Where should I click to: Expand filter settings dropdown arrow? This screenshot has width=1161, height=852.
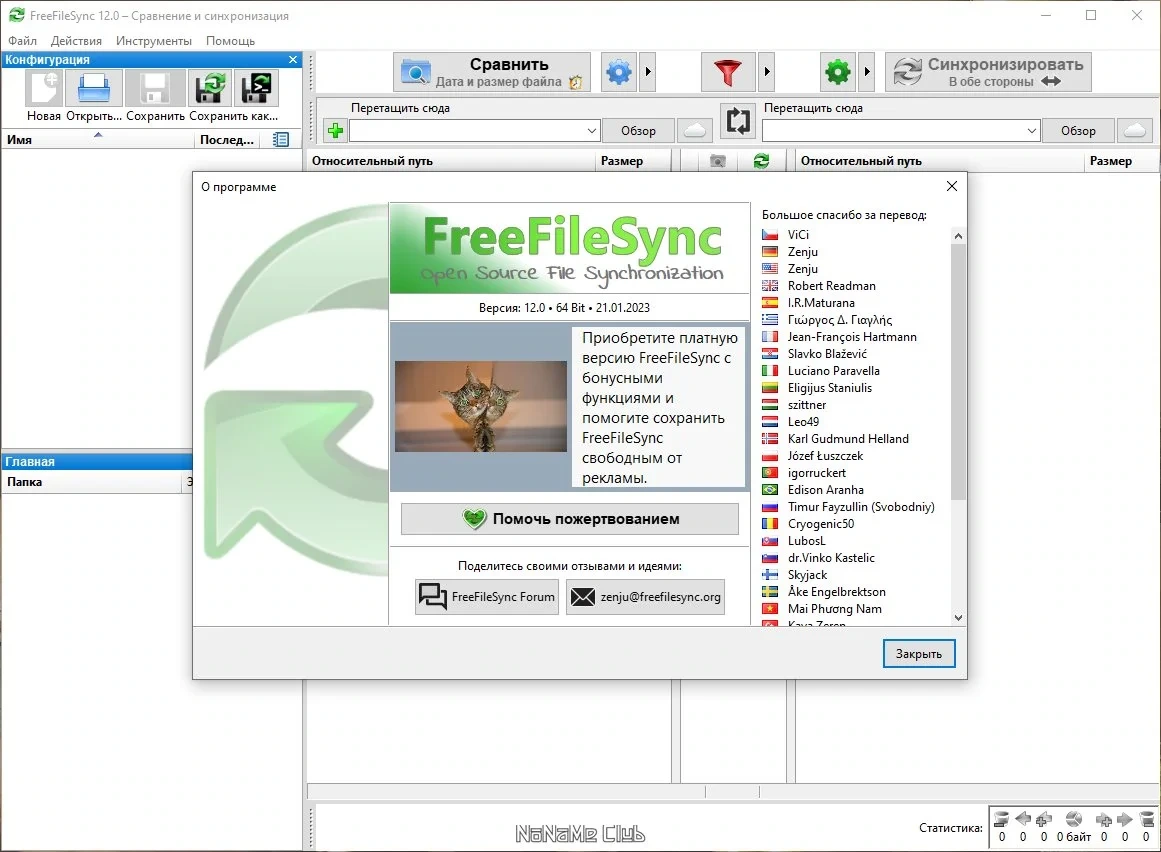pos(766,72)
